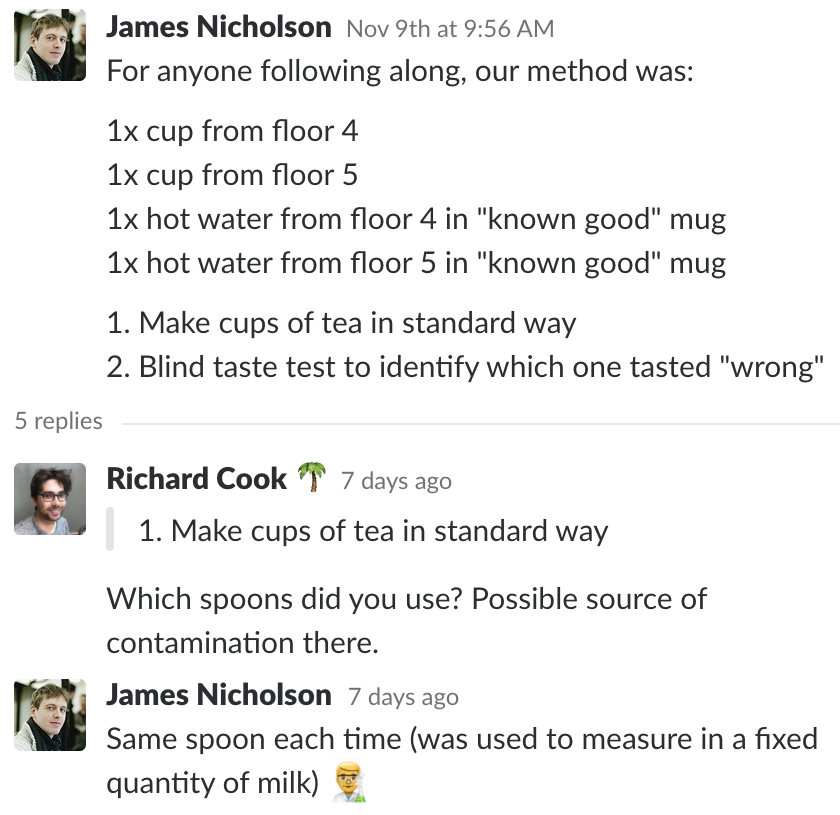This screenshot has width=840, height=815.
Task: Click James Nicholson's 7 days ago timestamp
Action: (x=403, y=697)
